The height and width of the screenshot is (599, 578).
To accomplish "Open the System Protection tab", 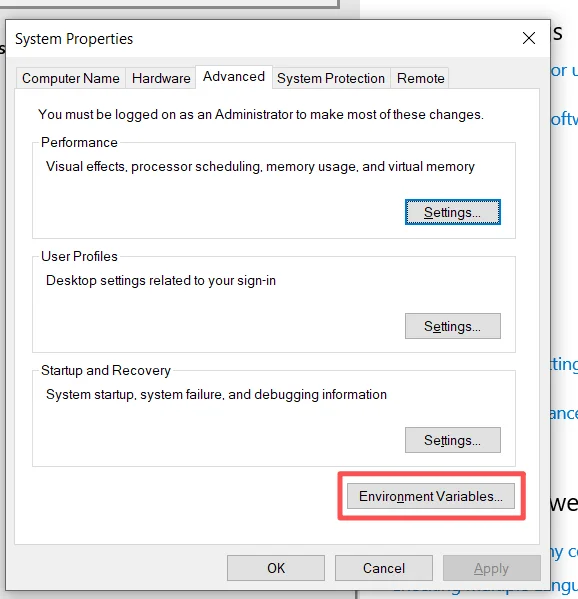I will [331, 78].
